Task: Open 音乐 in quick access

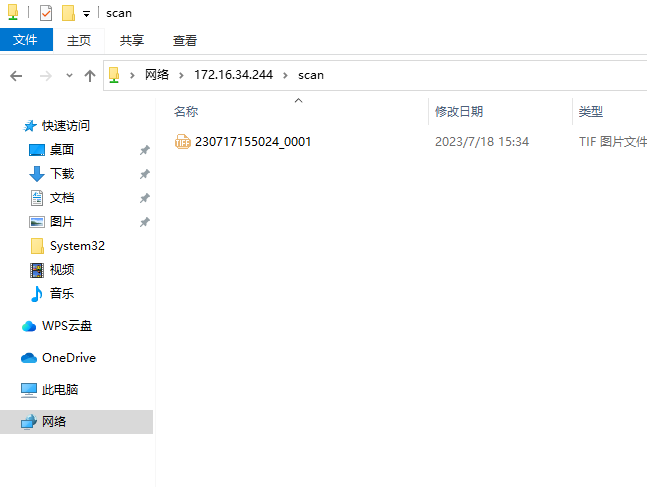Action: (62, 293)
